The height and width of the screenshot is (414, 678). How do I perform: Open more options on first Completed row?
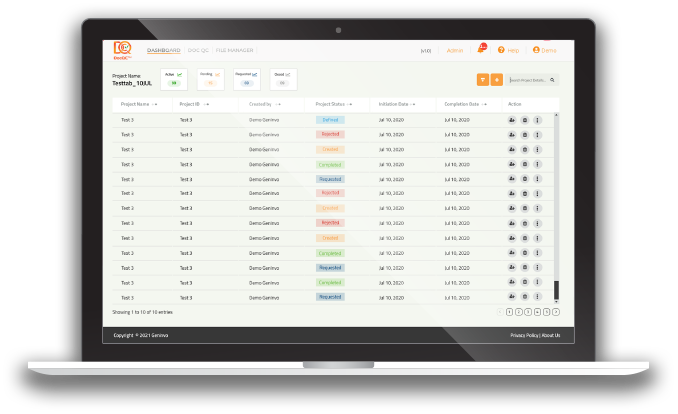[x=537, y=164]
